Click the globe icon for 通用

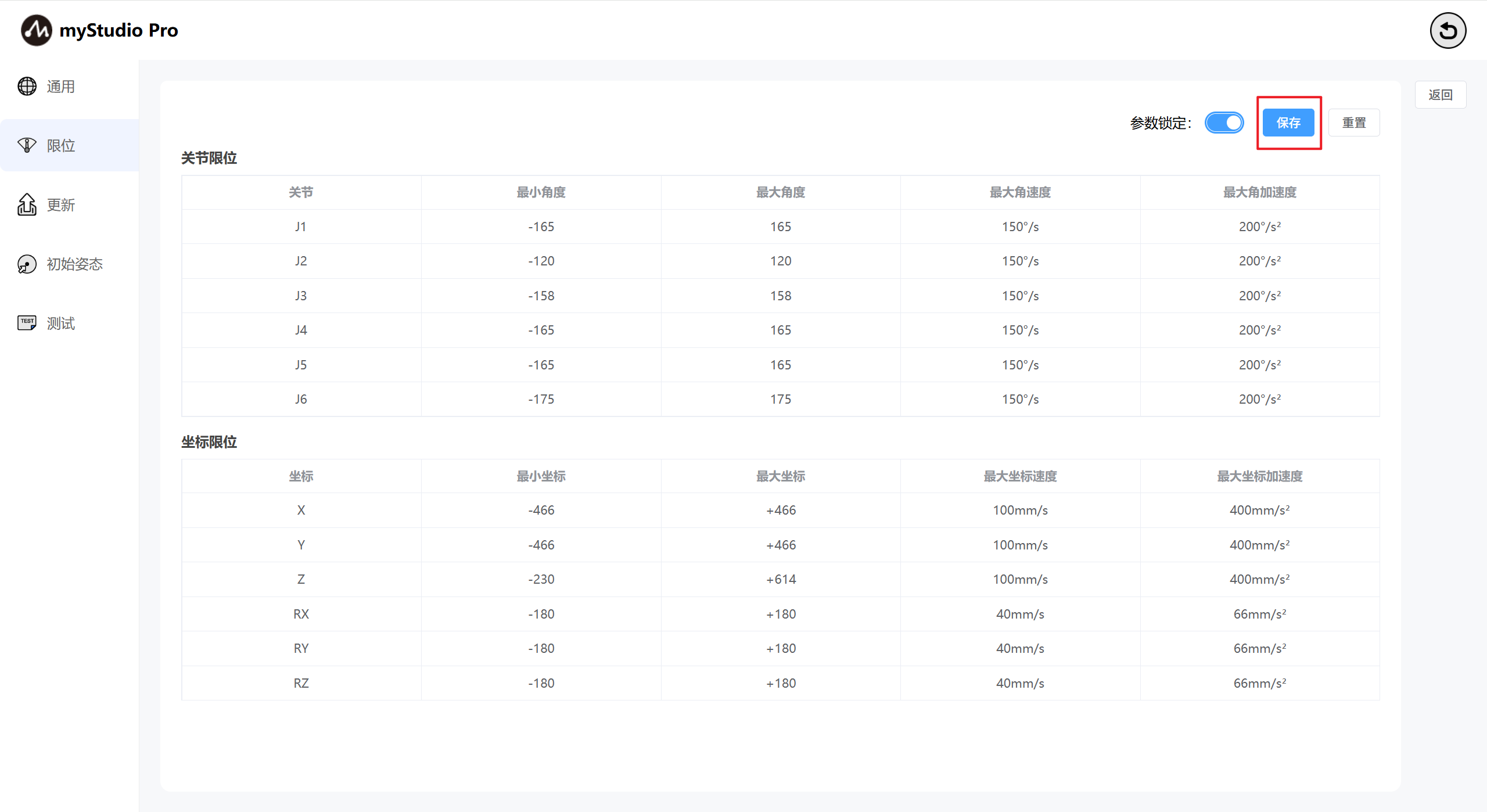pos(27,87)
